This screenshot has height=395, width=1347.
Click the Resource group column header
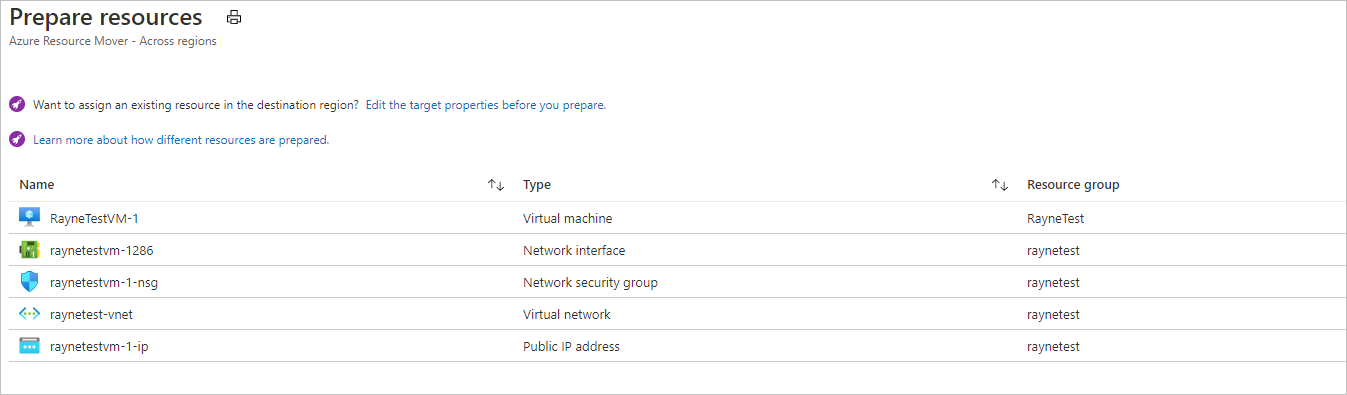[x=1073, y=185]
